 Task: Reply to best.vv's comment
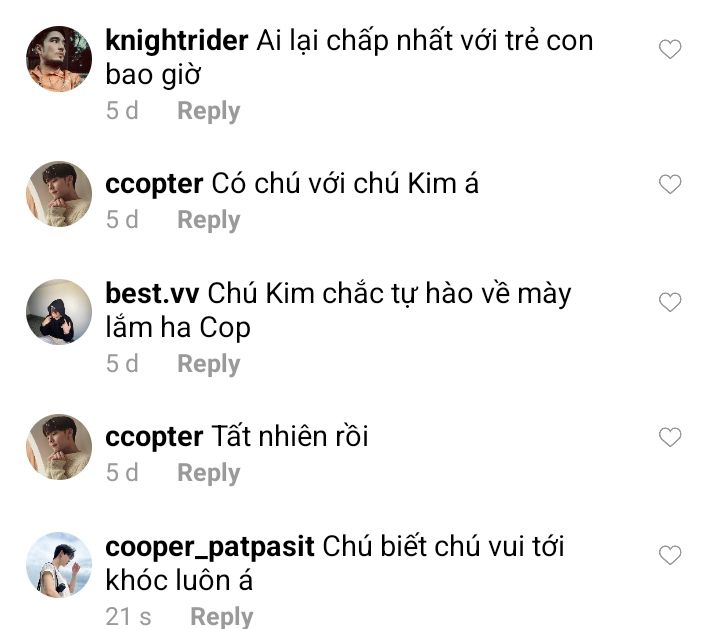point(209,364)
